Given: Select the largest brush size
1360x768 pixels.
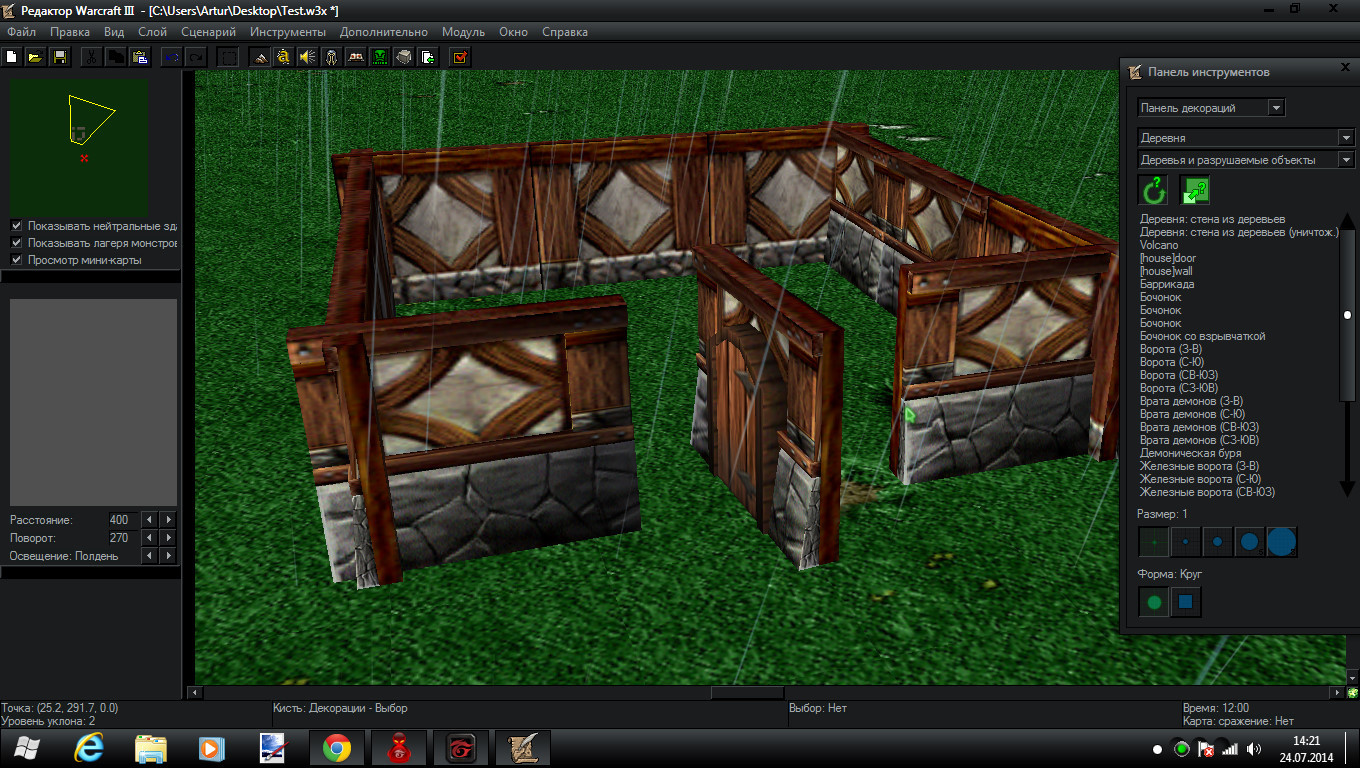Looking at the screenshot, I should click(x=1281, y=542).
